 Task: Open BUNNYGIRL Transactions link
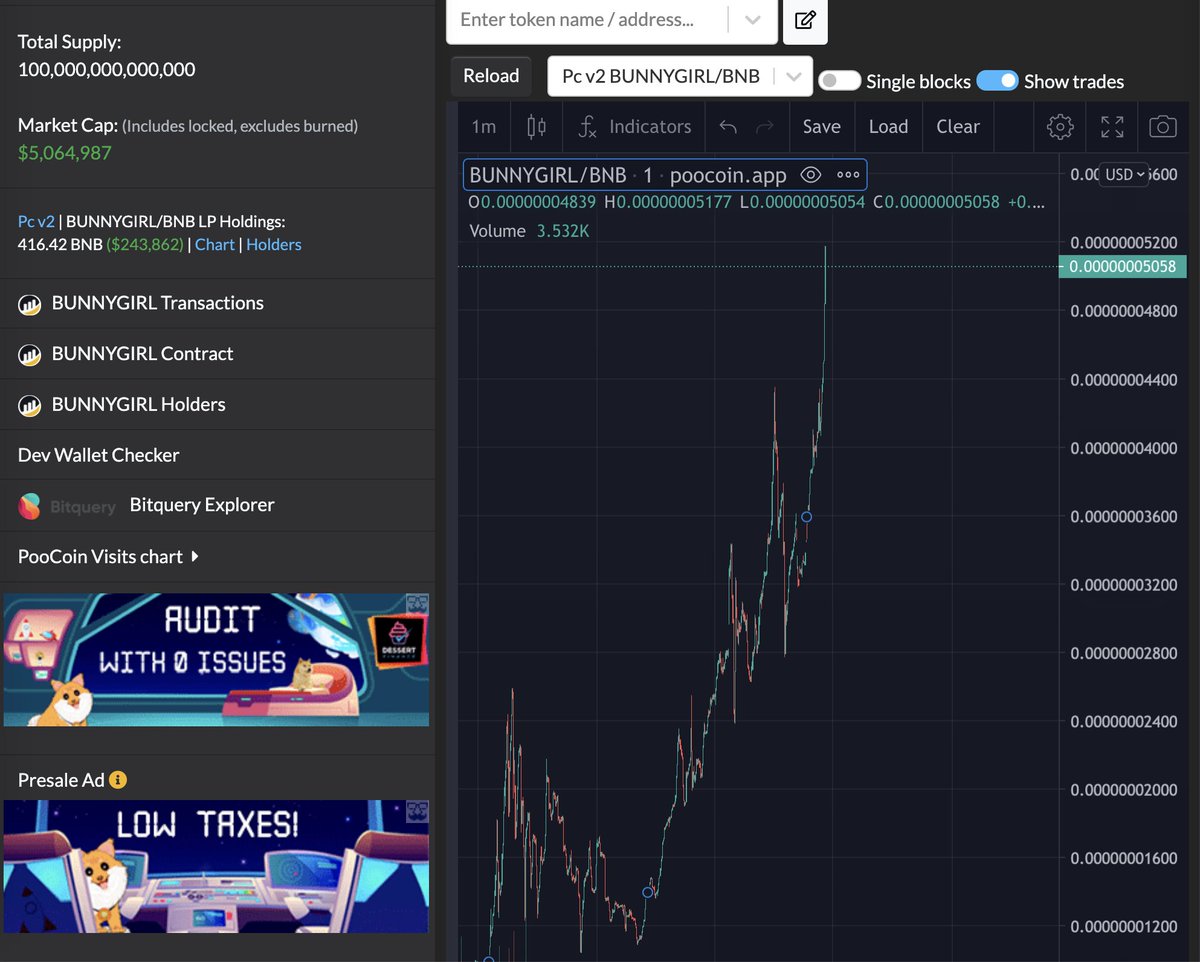pyautogui.click(x=158, y=303)
